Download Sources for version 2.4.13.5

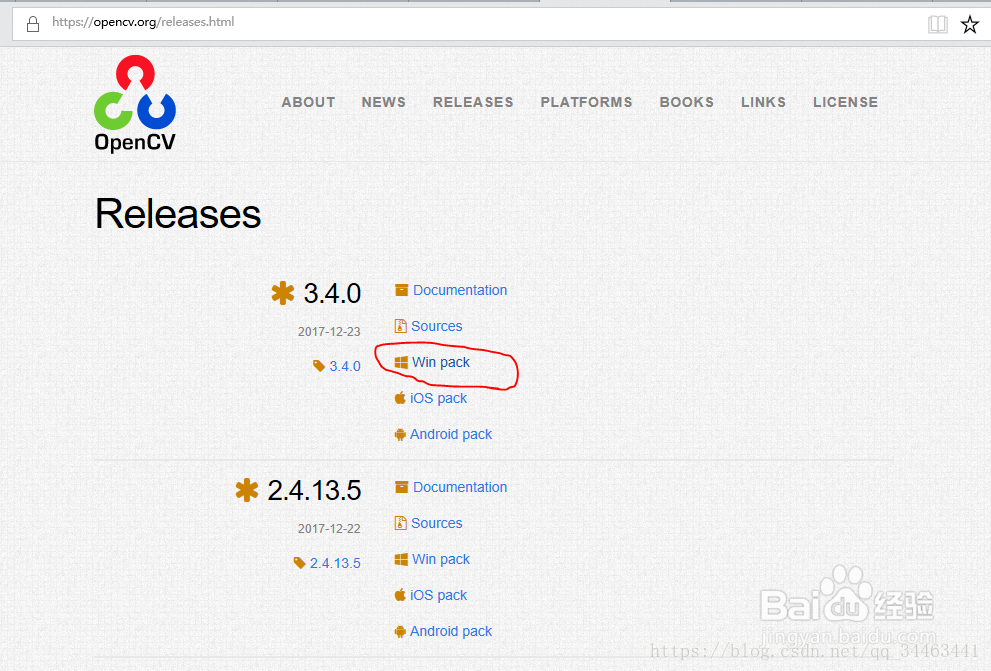pos(437,523)
